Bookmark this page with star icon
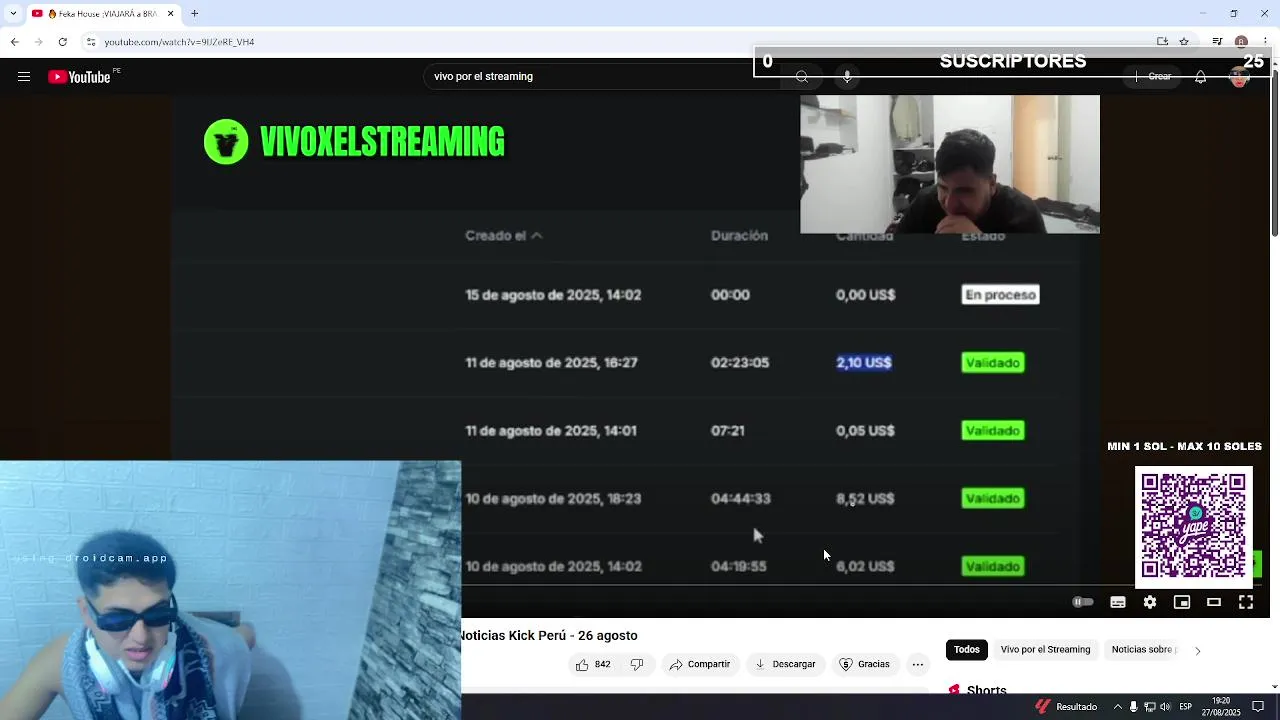 click(x=1184, y=42)
